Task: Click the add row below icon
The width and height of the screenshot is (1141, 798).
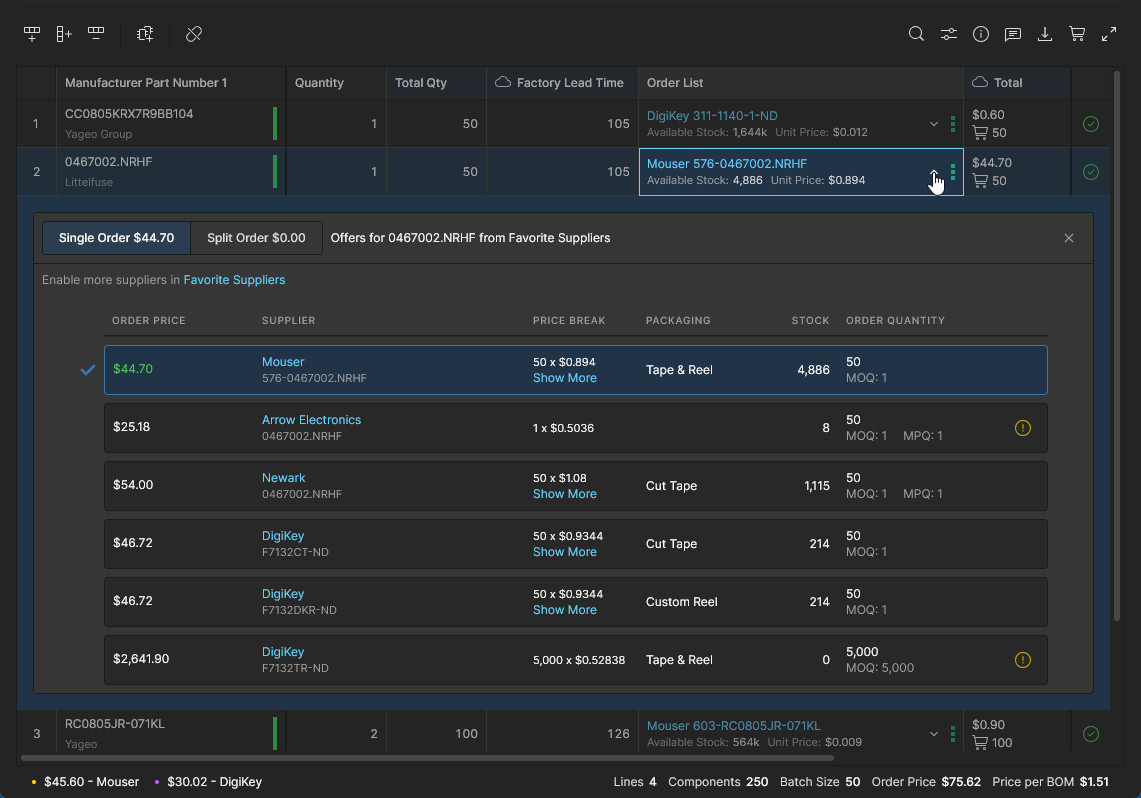Action: pyautogui.click(x=32, y=34)
